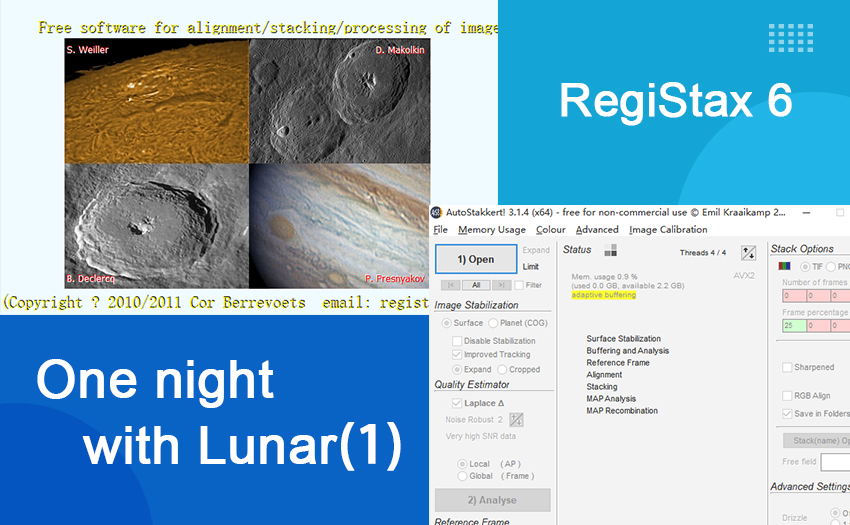Click the 'Mem. usage 0.9 %' text
The height and width of the screenshot is (525, 850).
pos(604,277)
